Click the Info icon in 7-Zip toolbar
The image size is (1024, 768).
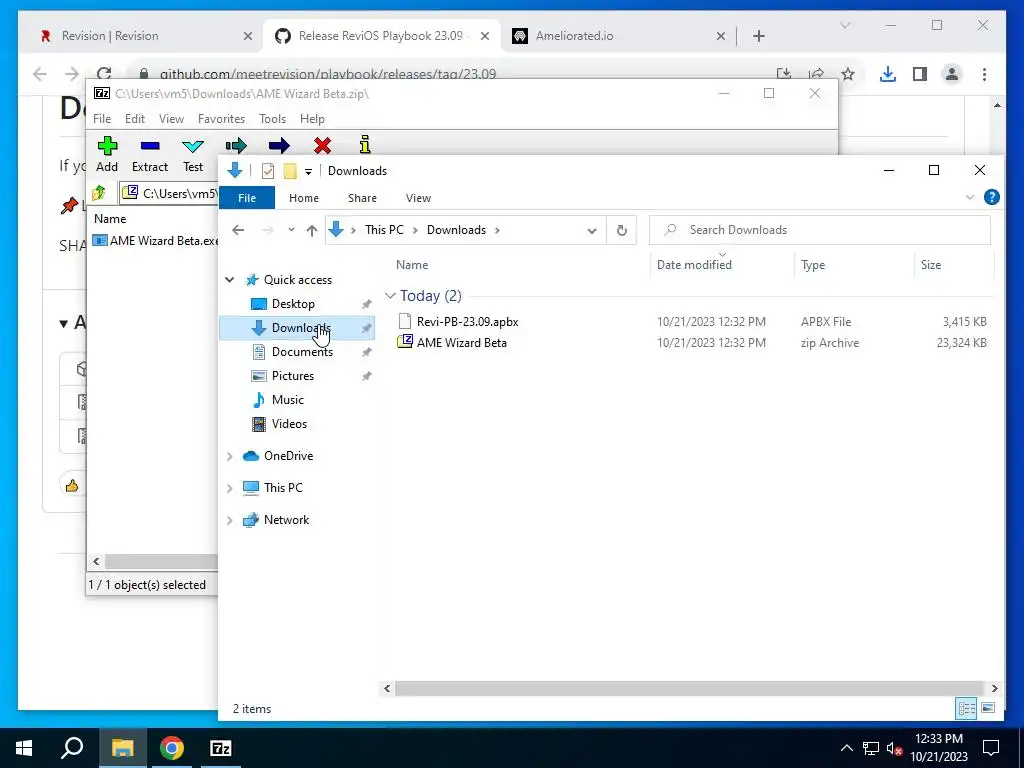[365, 144]
